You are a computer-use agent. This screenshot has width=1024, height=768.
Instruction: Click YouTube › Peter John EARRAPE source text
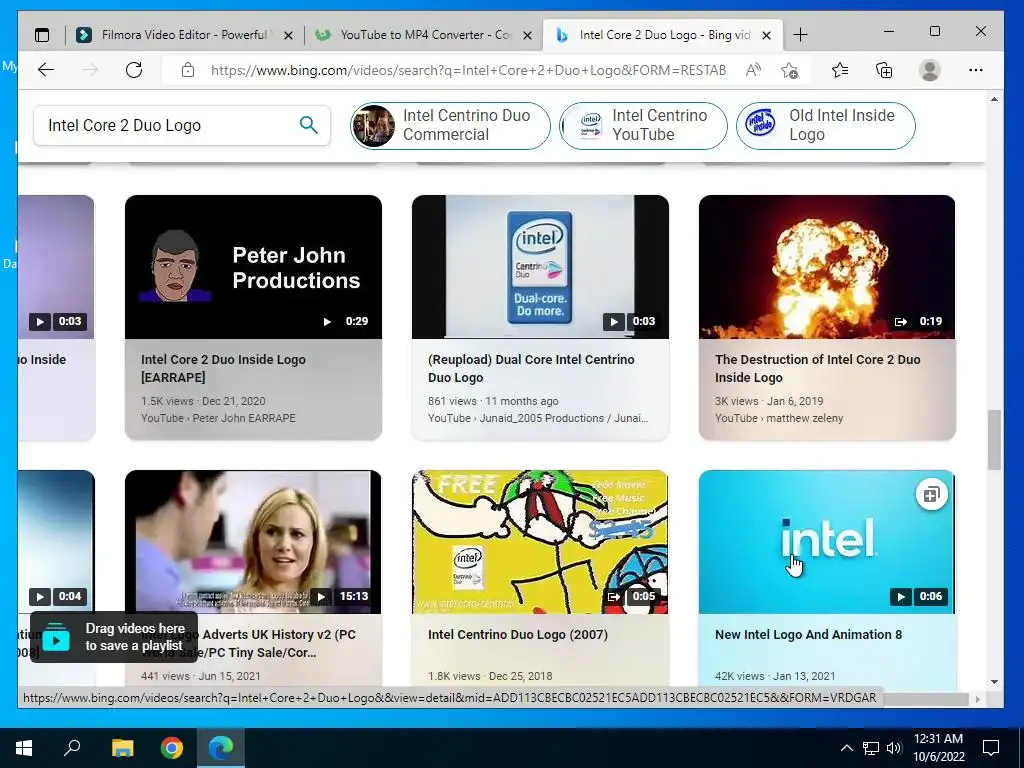click(x=218, y=418)
